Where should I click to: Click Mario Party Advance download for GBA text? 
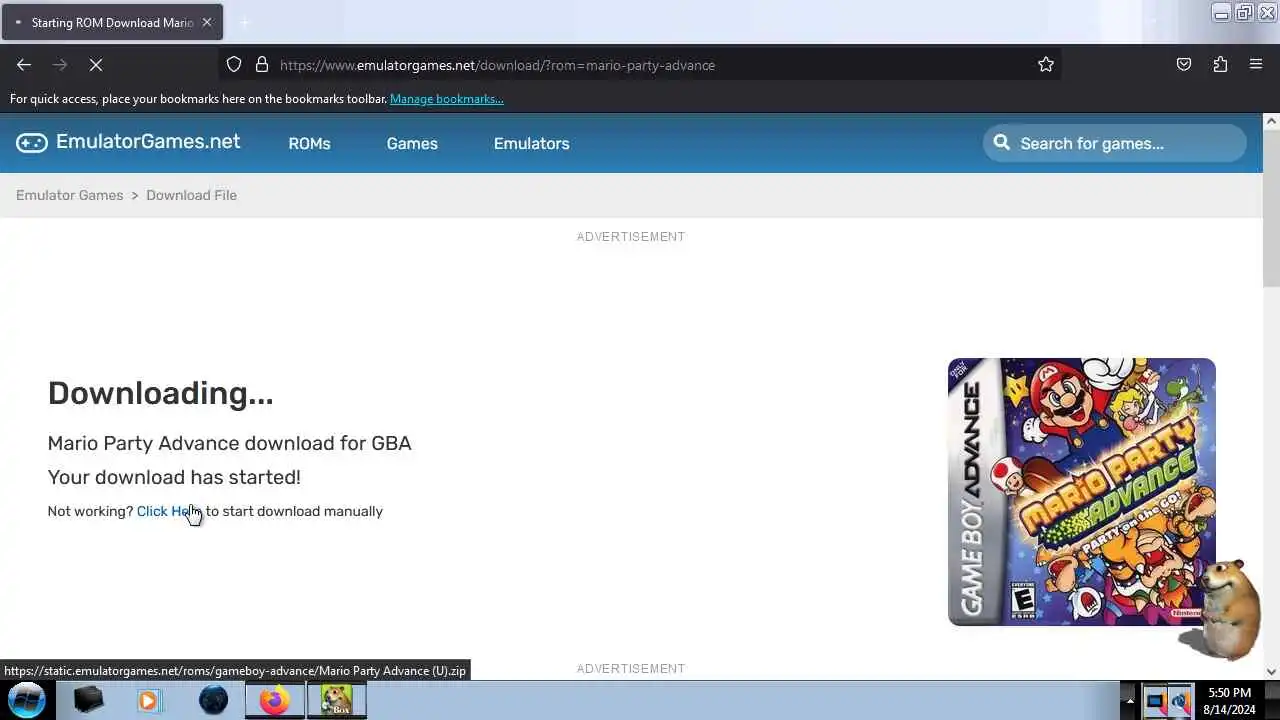[x=229, y=443]
